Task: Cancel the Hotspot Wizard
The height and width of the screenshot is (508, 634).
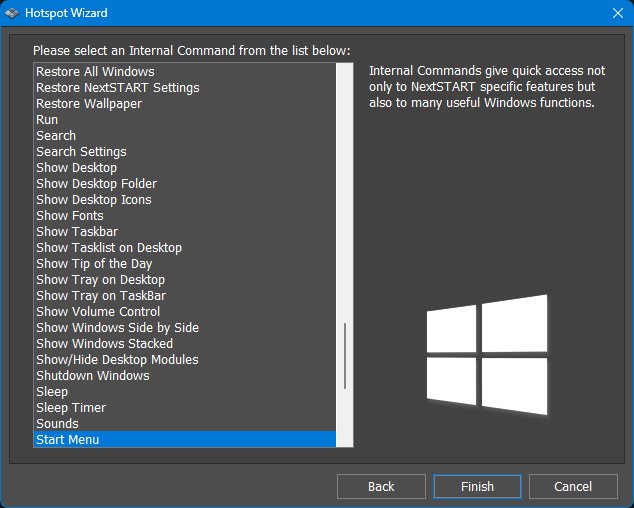Action: click(573, 486)
